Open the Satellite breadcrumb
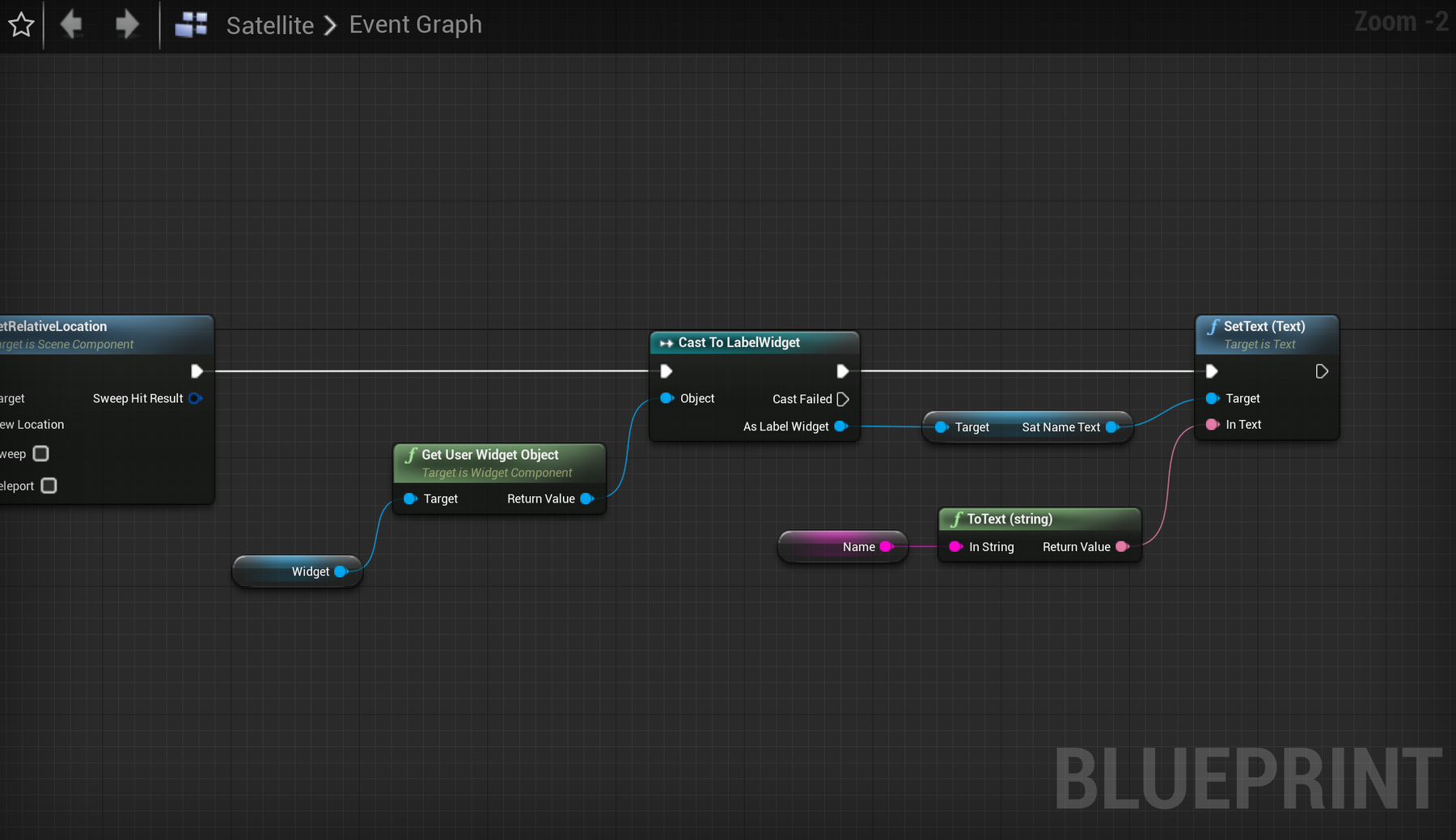This screenshot has height=840, width=1456. [270, 25]
